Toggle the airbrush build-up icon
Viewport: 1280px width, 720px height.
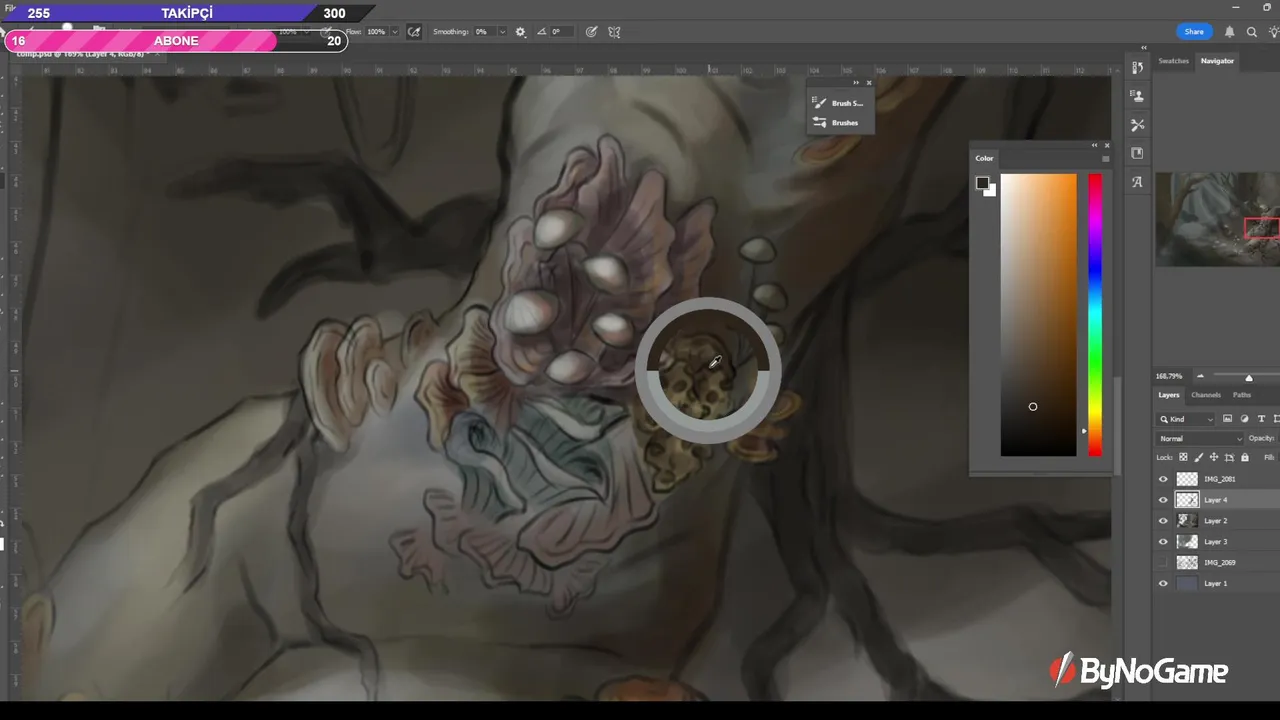[414, 32]
